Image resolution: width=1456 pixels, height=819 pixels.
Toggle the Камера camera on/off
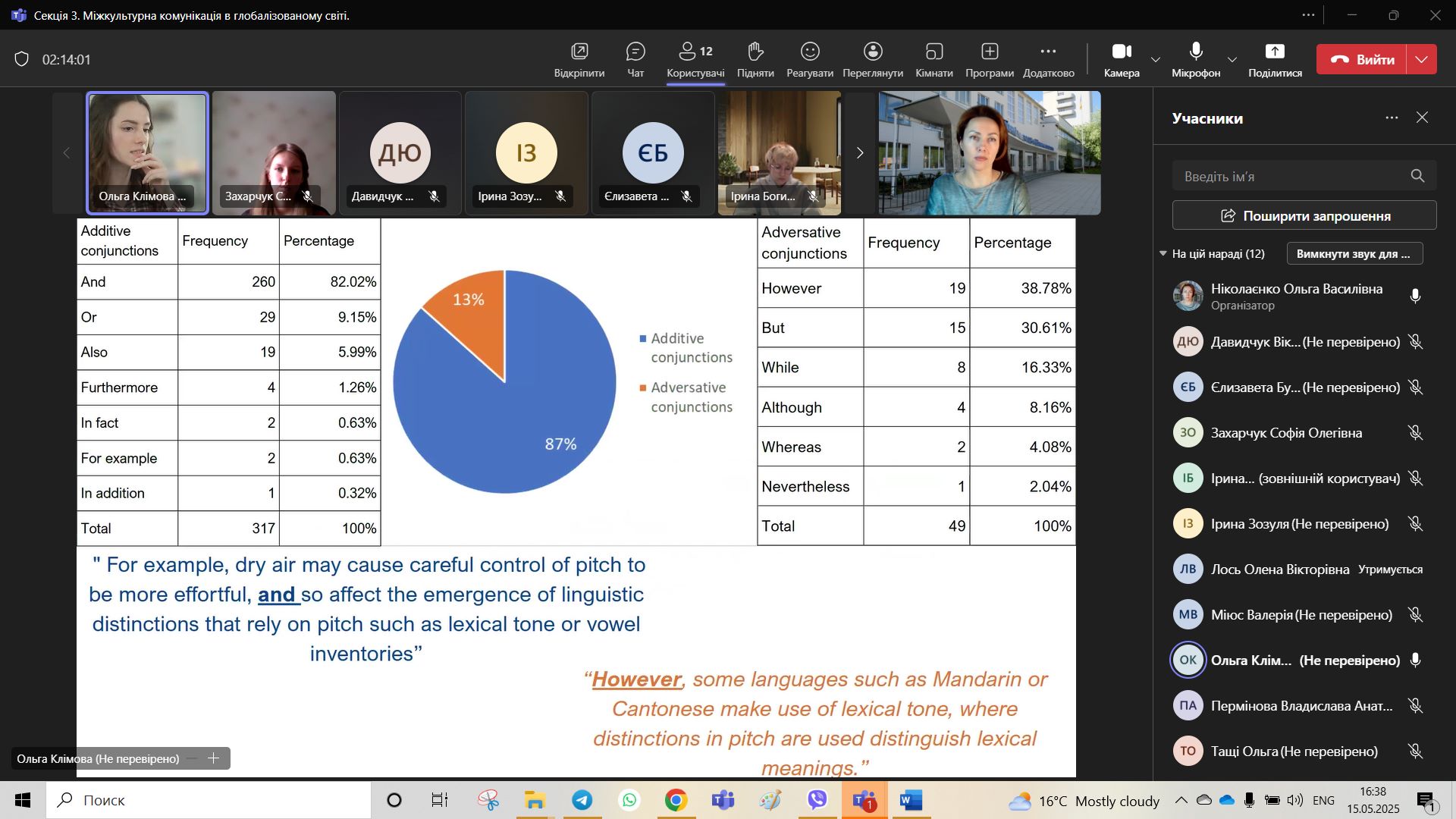[x=1122, y=52]
